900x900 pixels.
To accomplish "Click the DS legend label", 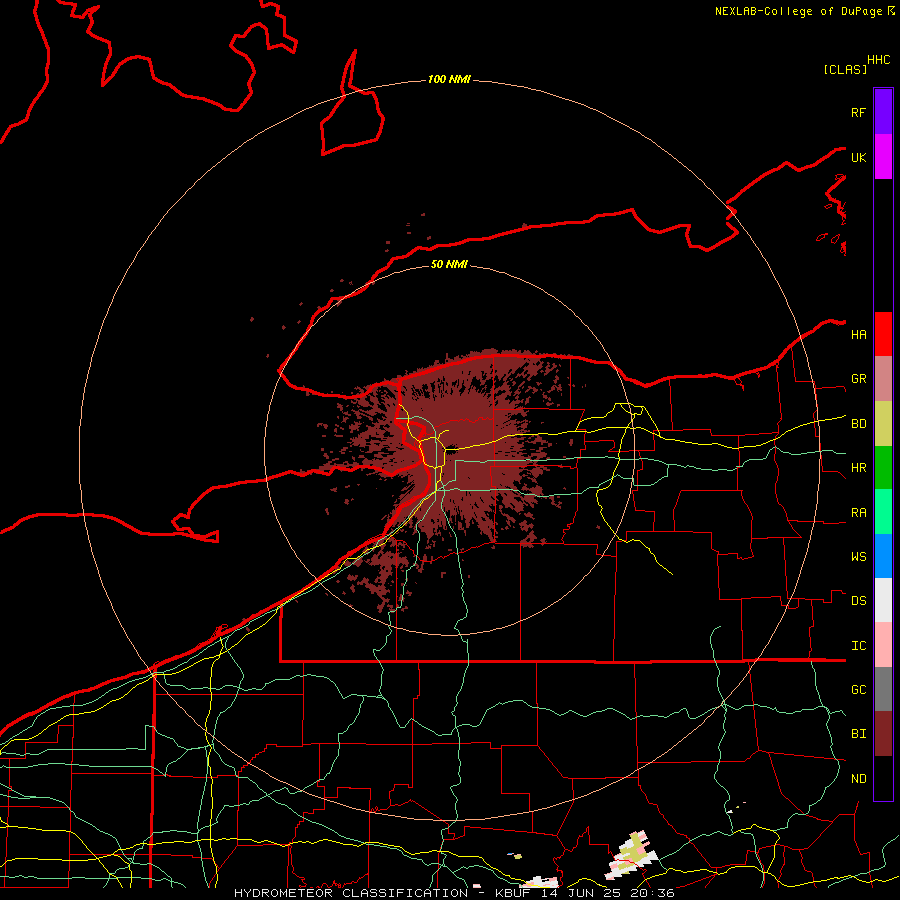I will [858, 601].
